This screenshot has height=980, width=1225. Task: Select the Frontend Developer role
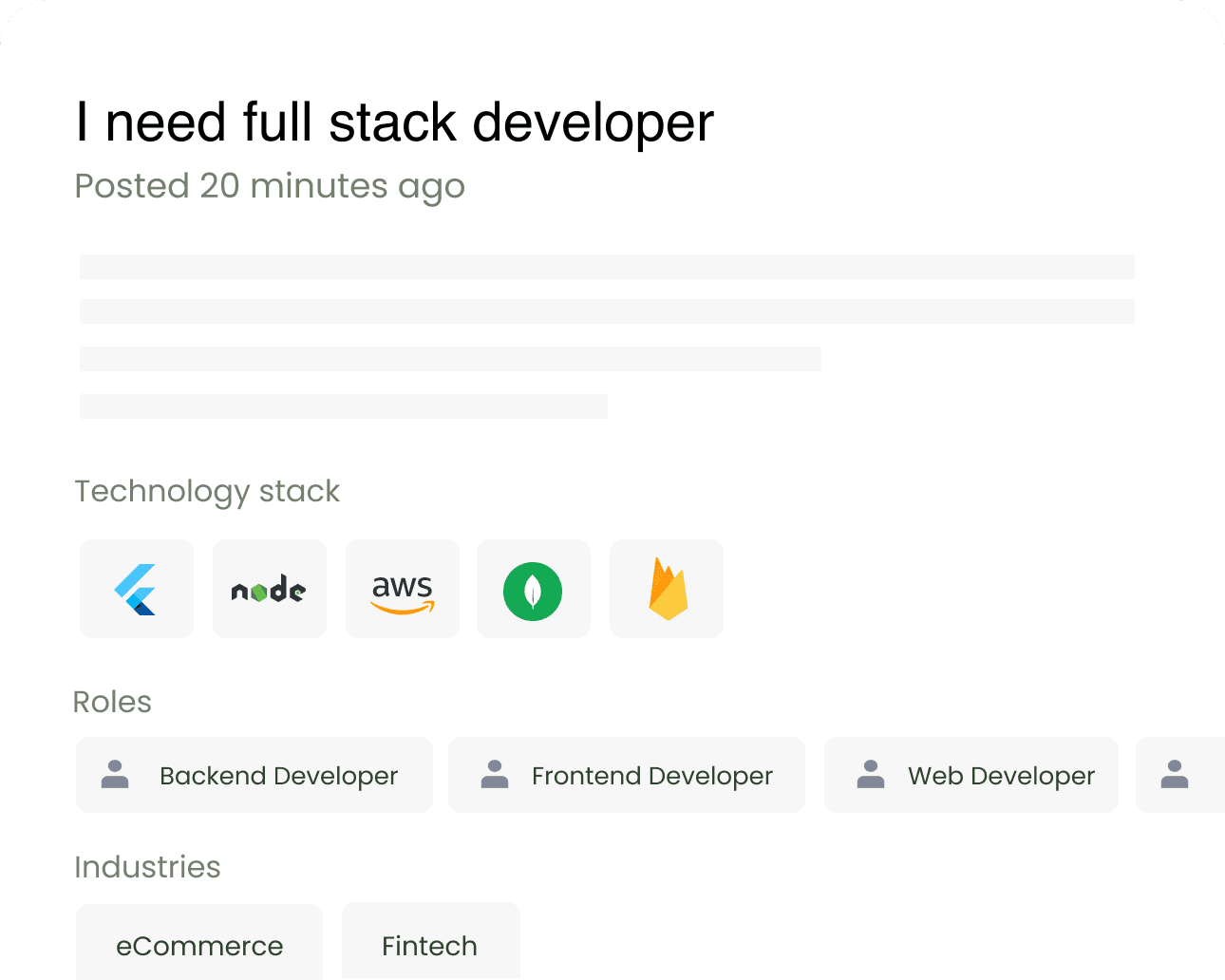(x=627, y=775)
